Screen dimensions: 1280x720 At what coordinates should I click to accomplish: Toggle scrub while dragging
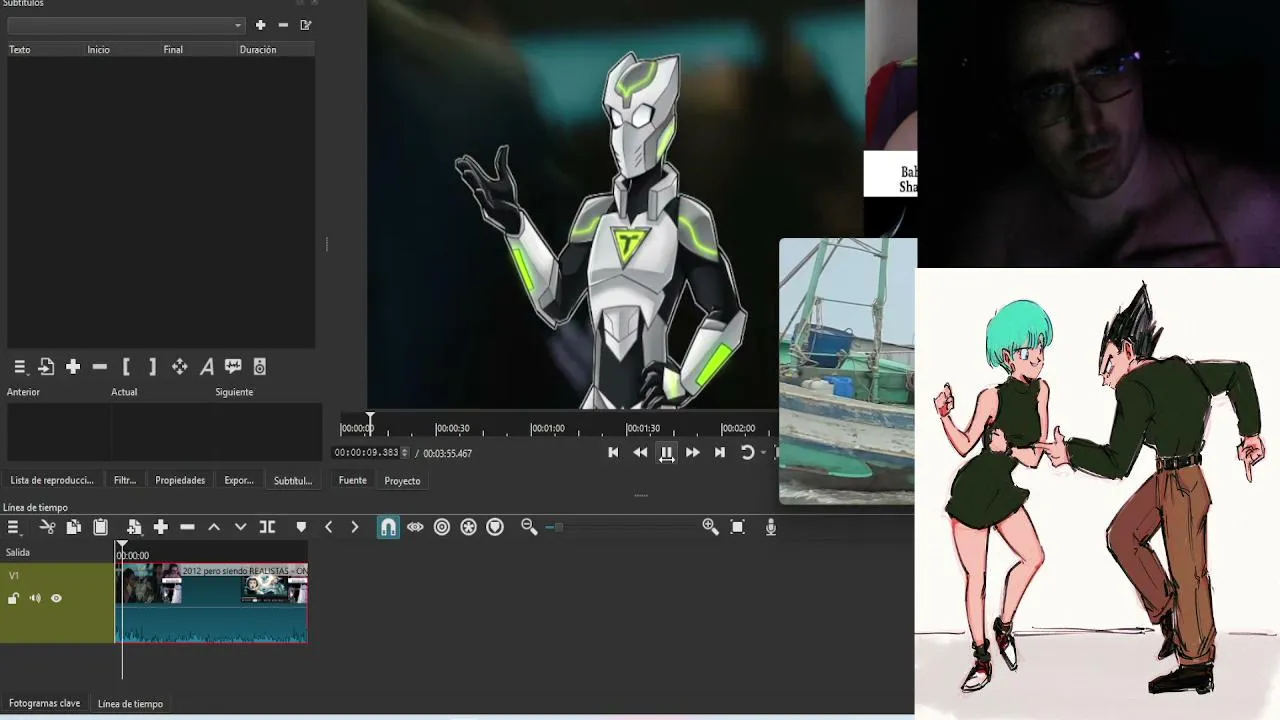pyautogui.click(x=415, y=527)
